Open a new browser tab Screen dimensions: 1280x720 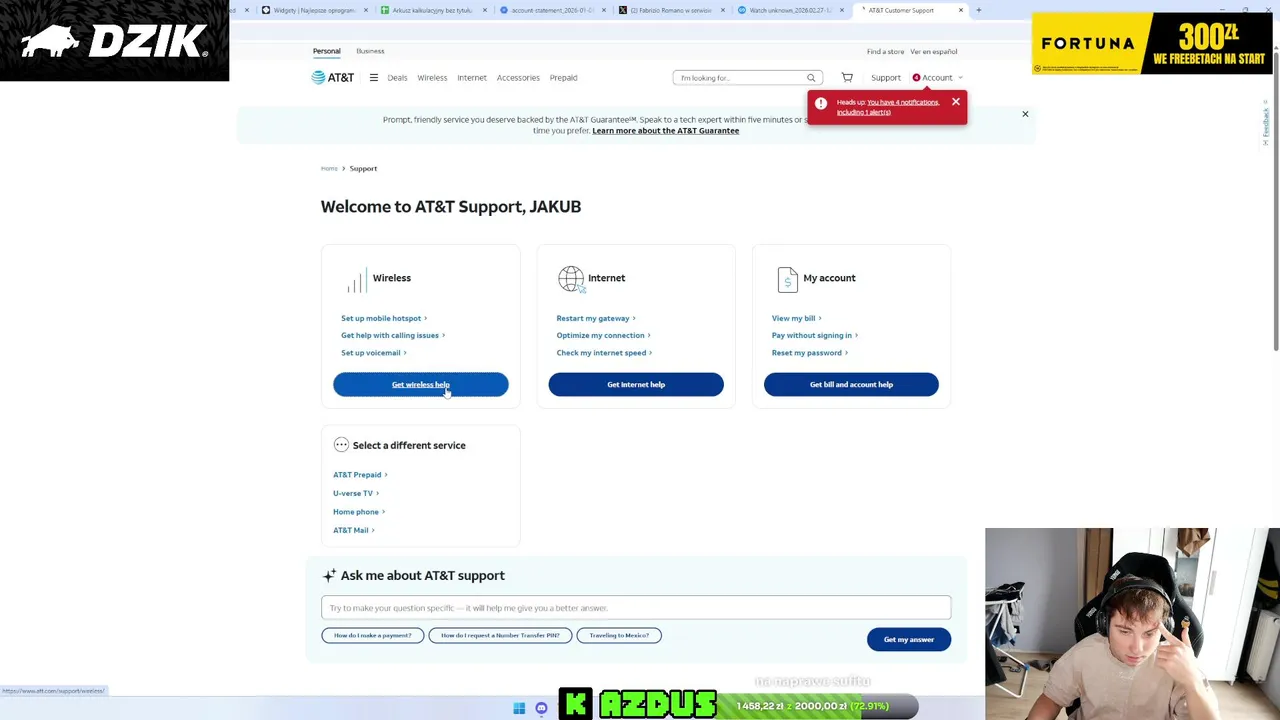tap(978, 10)
